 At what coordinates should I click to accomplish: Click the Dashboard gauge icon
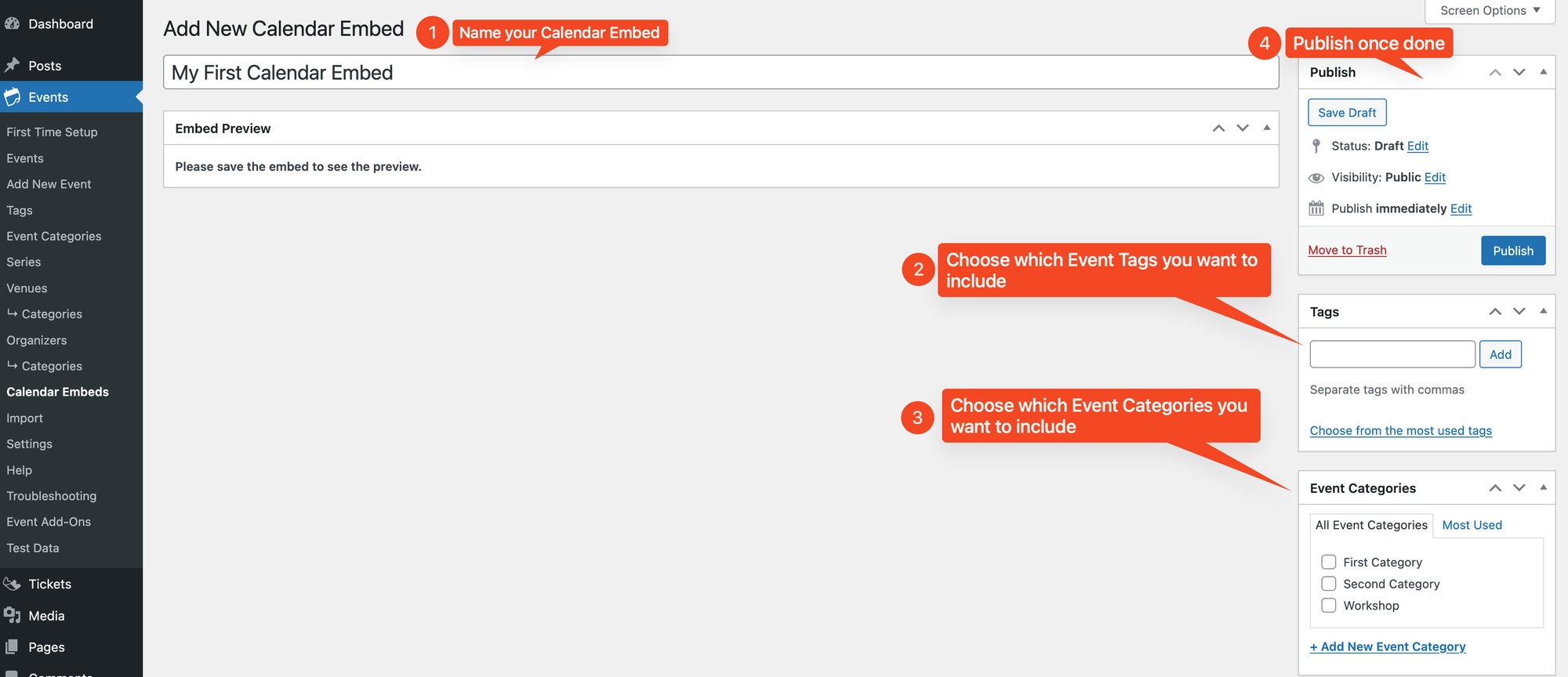pyautogui.click(x=12, y=24)
